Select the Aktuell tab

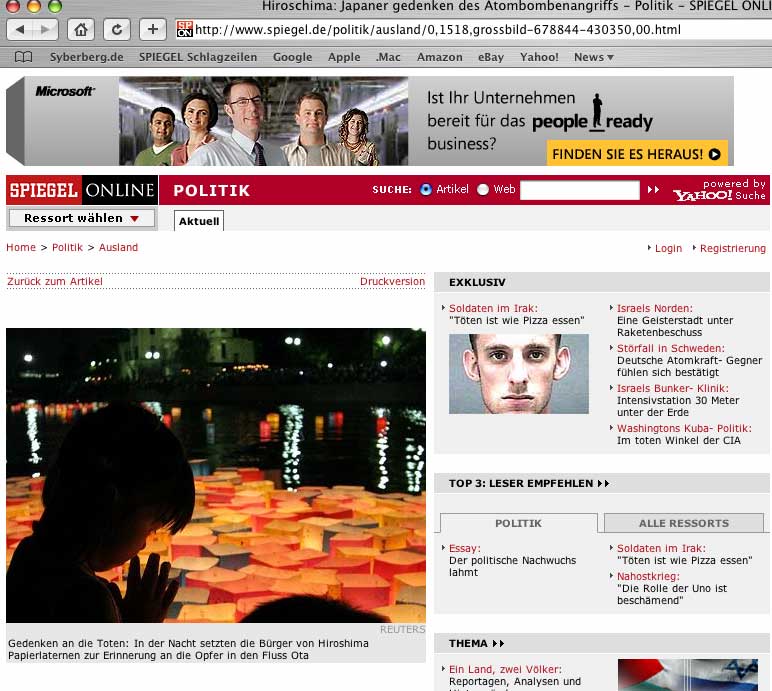tap(198, 221)
